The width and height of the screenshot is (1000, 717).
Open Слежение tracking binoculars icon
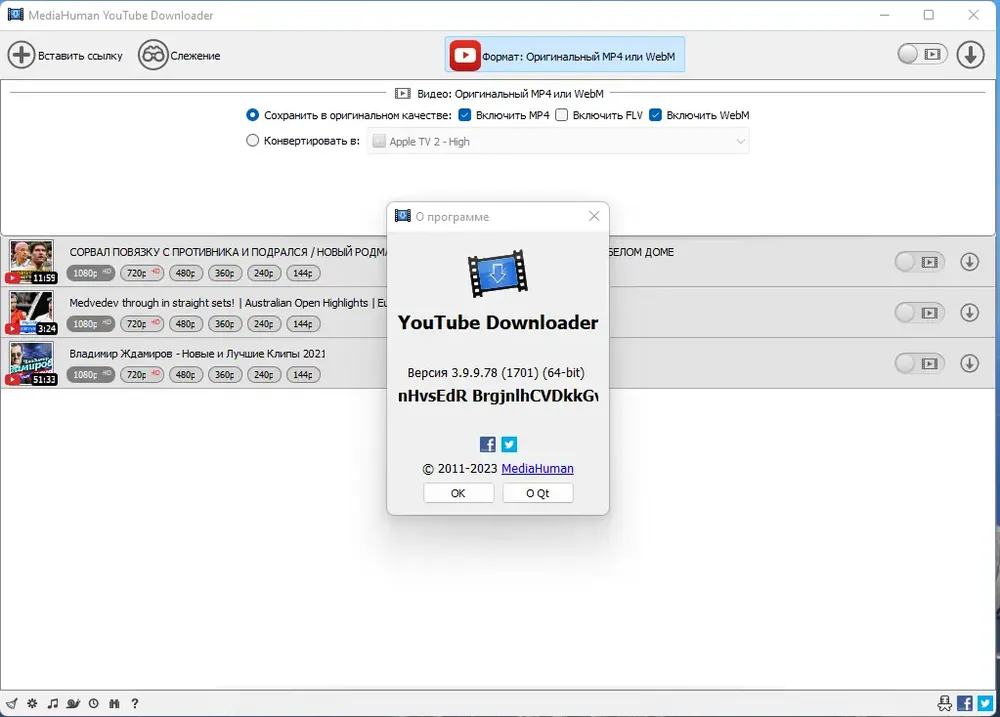click(x=153, y=55)
